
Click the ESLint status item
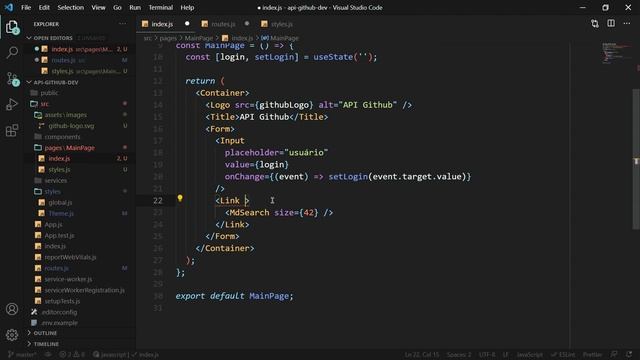[x=563, y=355]
